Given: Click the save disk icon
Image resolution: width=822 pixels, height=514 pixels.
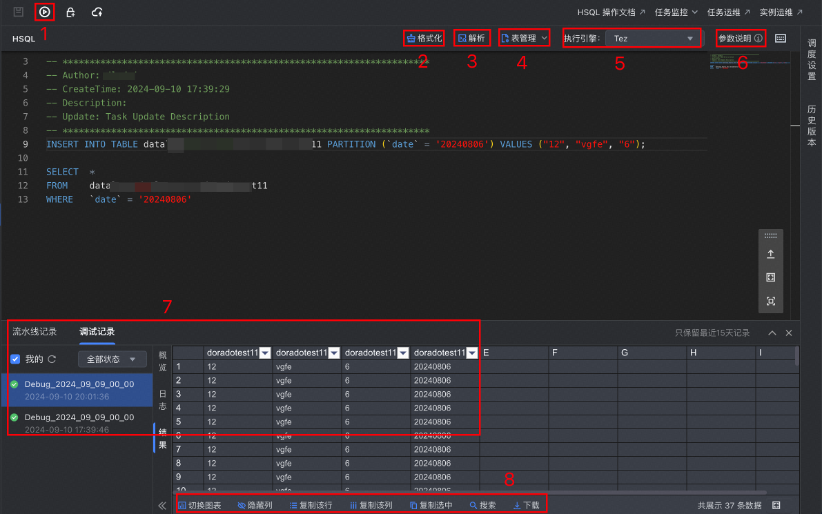Looking at the screenshot, I should click(x=19, y=12).
